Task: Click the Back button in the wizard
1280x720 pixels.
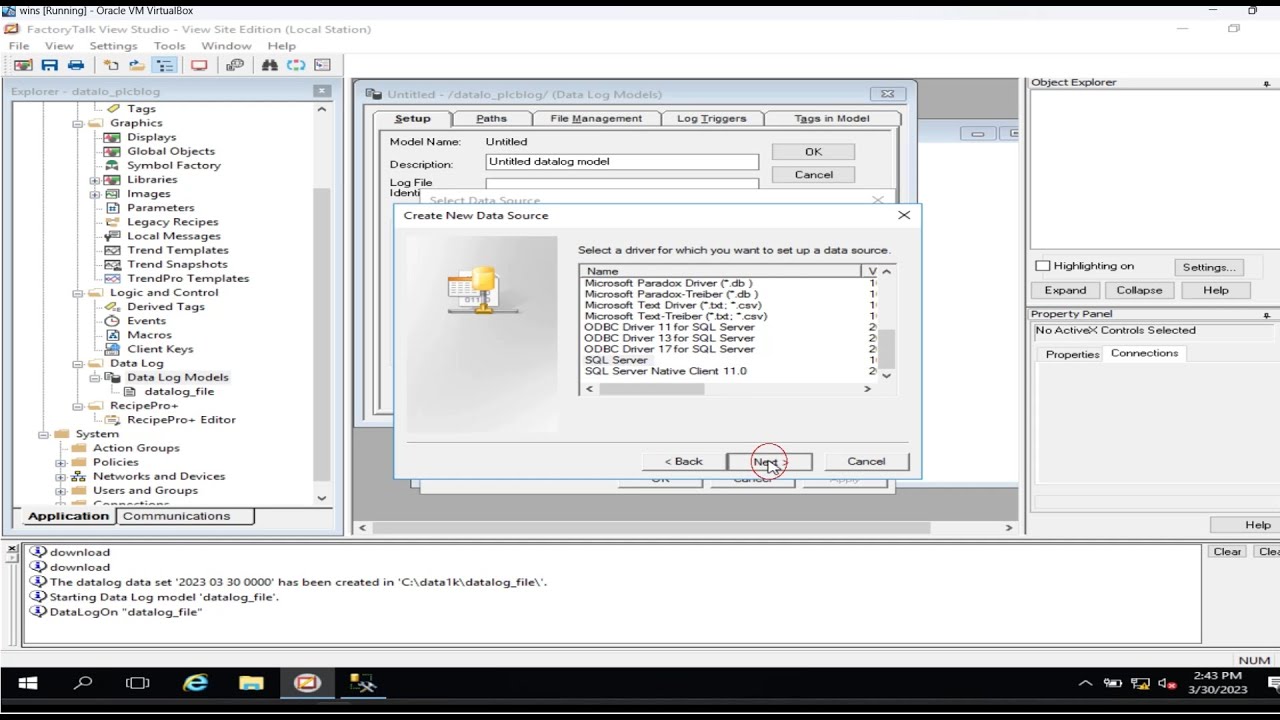Action: tap(684, 462)
